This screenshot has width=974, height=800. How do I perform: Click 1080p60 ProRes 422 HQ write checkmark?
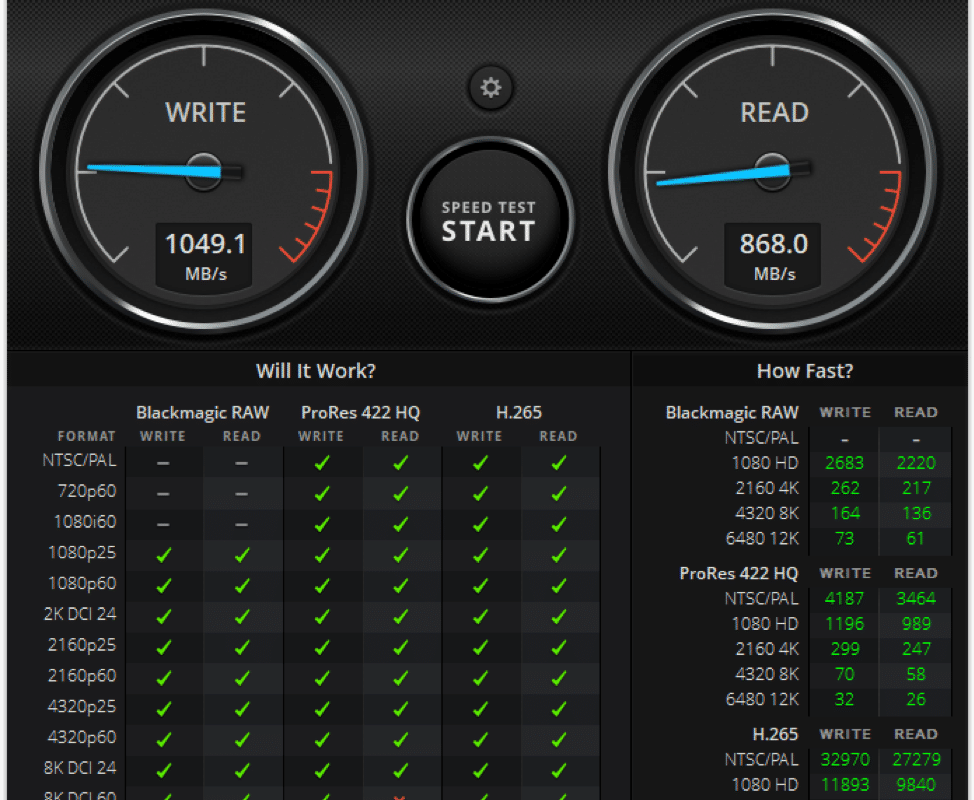322,586
